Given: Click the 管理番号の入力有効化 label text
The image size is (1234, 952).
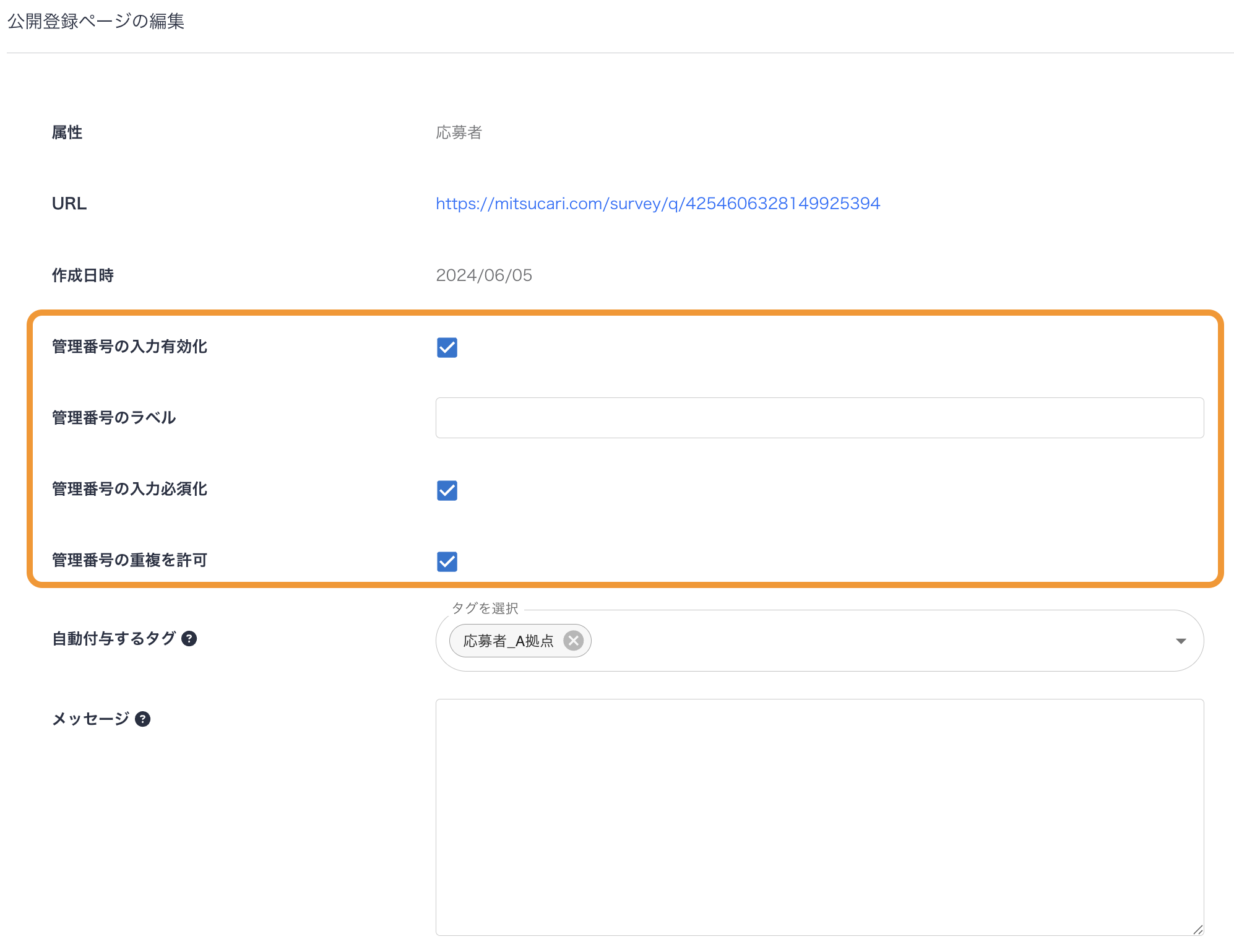Looking at the screenshot, I should pos(129,347).
